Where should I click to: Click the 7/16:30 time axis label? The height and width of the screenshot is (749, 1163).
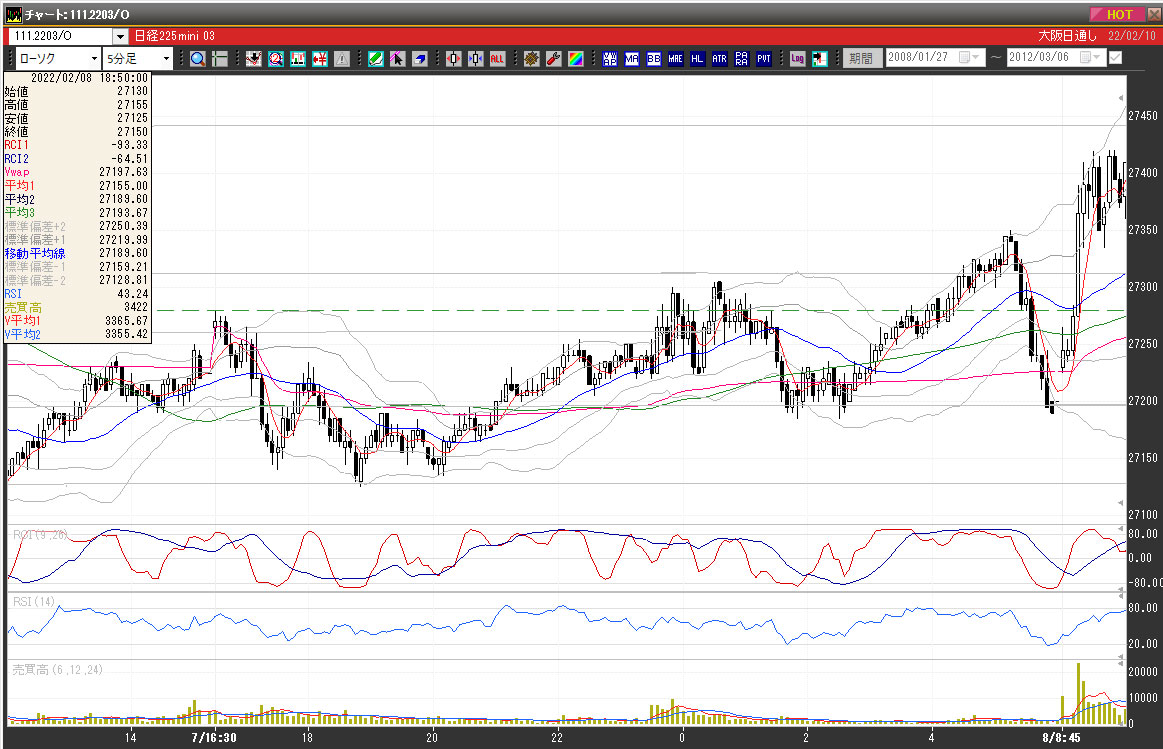[214, 737]
